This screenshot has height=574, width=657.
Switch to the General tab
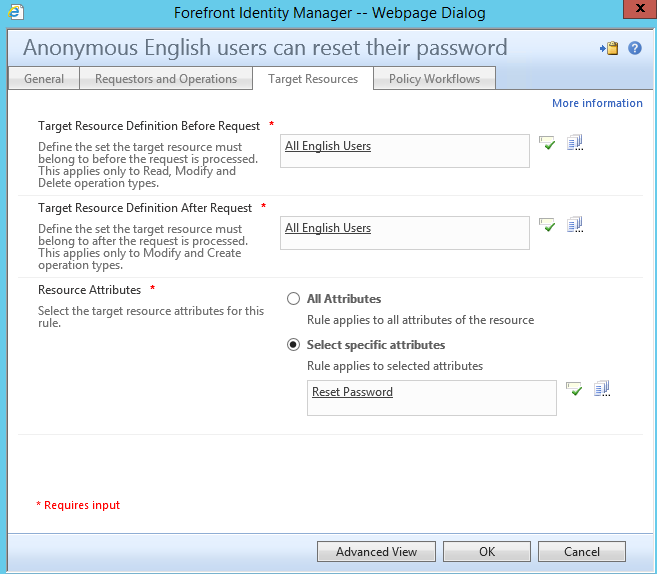click(44, 78)
